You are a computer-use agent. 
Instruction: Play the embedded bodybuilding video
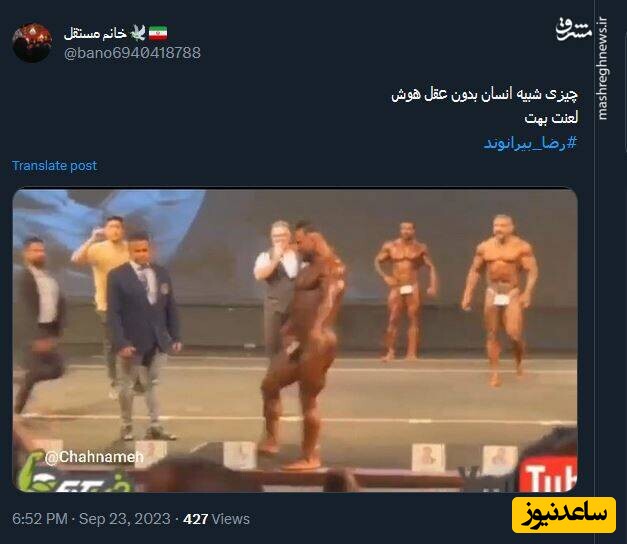pyautogui.click(x=295, y=340)
